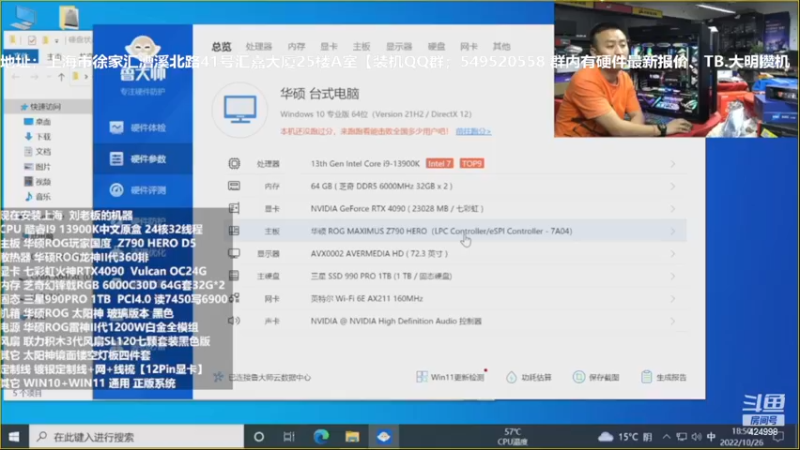Viewport: 800px width, 450px height.
Task: Open File Explorer from the taskbar
Action: [x=352, y=437]
